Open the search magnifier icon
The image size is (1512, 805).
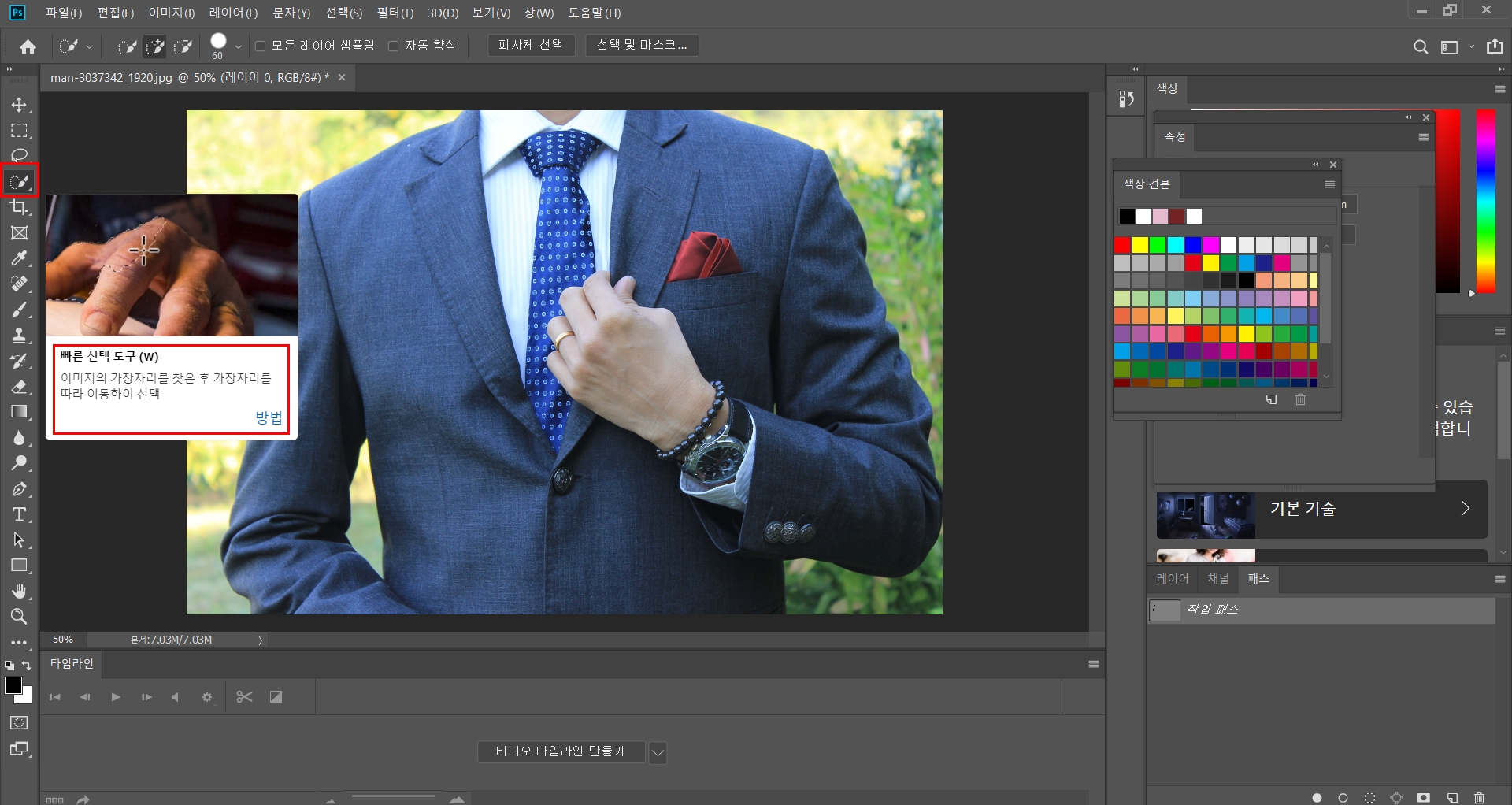pos(1421,46)
